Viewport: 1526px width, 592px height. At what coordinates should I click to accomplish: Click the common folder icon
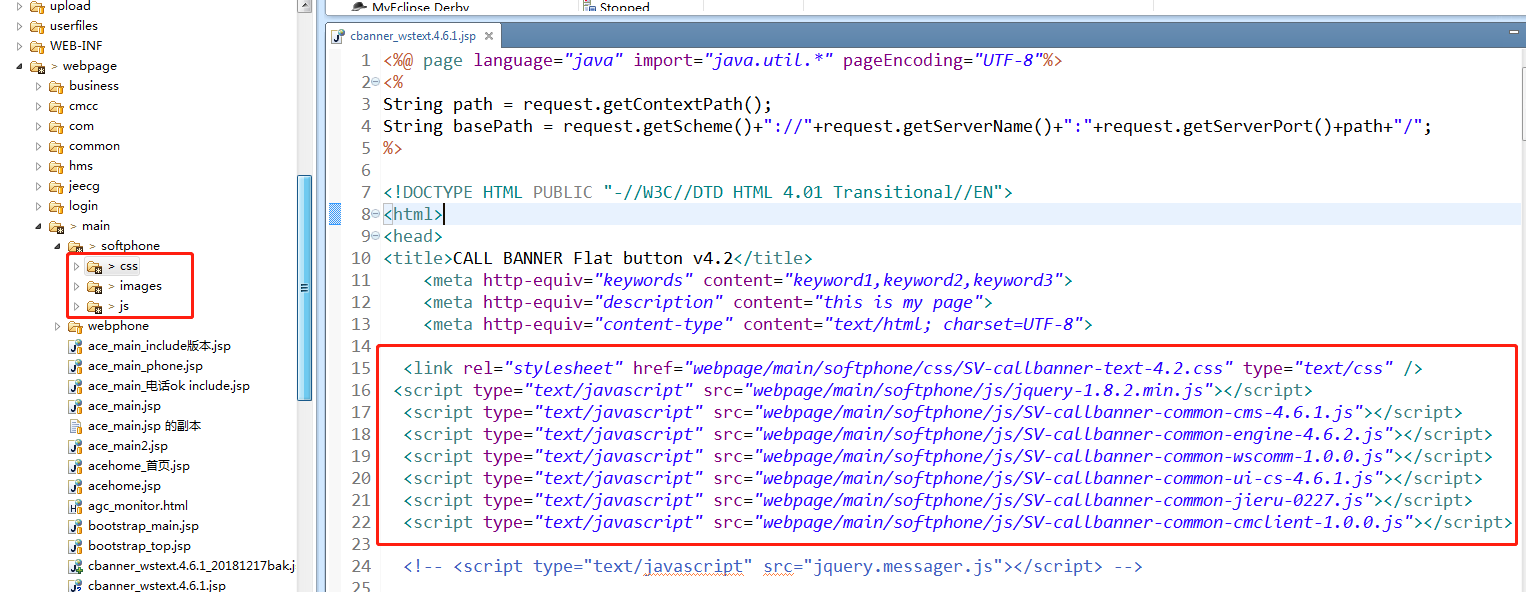point(56,146)
